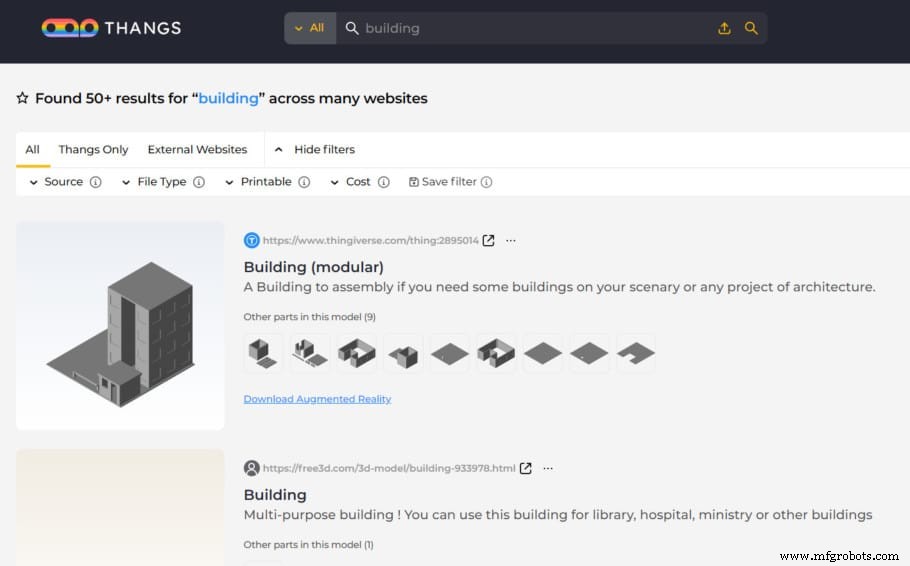Screen dimensions: 910x566
Task: Click the upload model icon in search bar
Action: pos(724,28)
